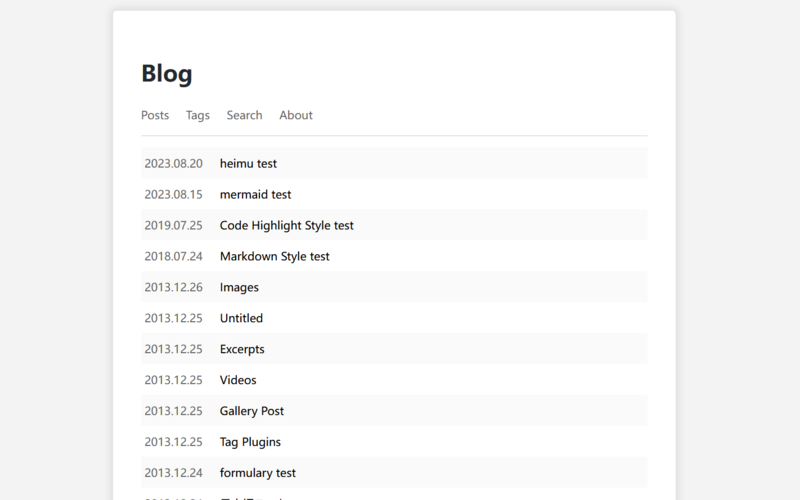Click the 2013.12.26 date beside Images
Image resolution: width=800 pixels, height=500 pixels.
point(173,287)
